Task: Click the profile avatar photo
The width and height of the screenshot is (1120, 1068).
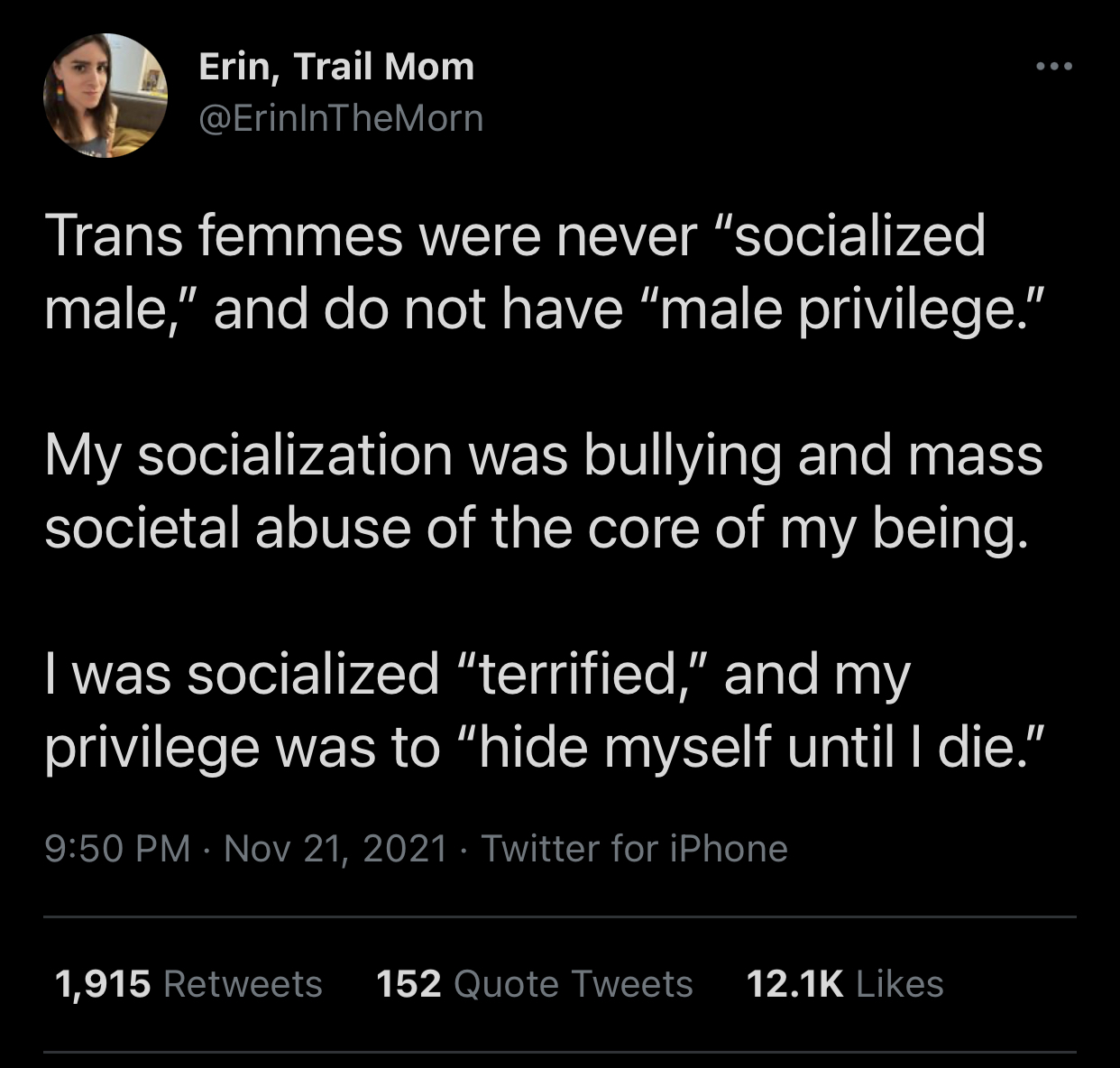Action: (106, 96)
